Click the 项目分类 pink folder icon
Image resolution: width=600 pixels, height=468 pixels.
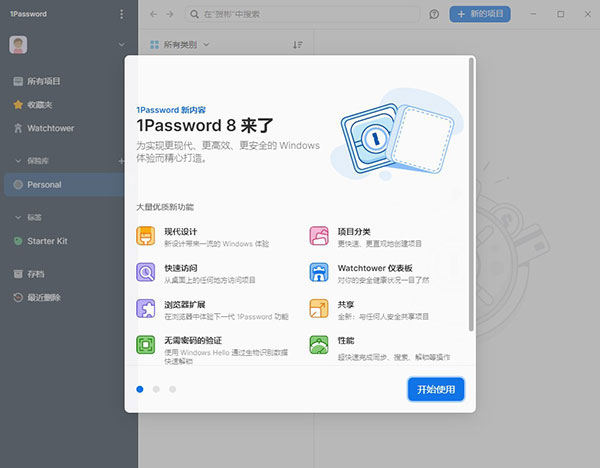point(319,236)
